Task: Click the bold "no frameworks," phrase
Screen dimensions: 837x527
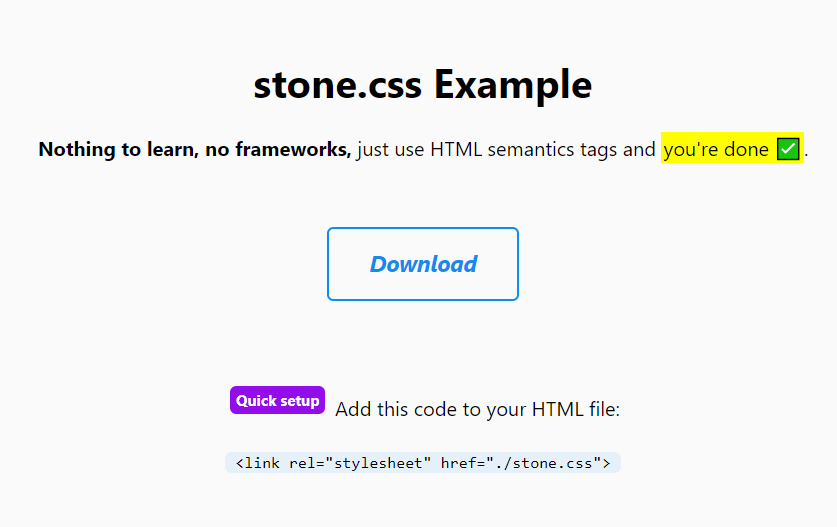Action: click(278, 149)
